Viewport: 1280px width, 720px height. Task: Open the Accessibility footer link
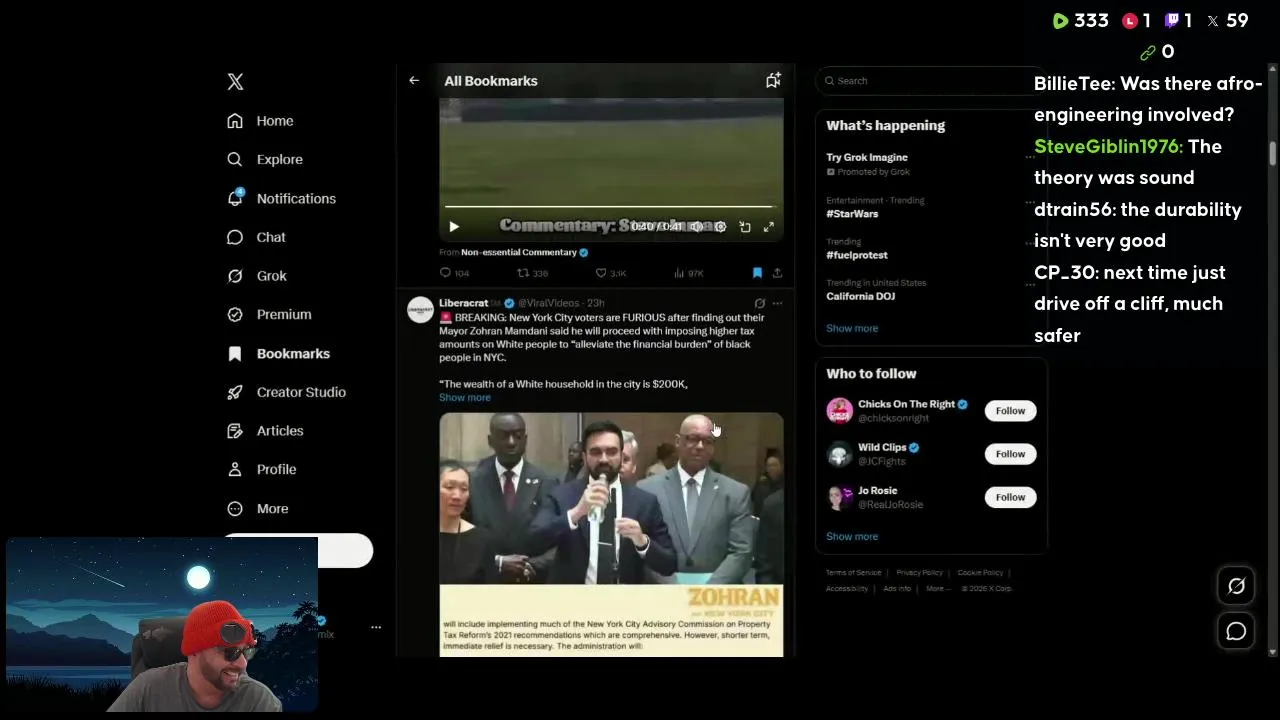tap(847, 589)
